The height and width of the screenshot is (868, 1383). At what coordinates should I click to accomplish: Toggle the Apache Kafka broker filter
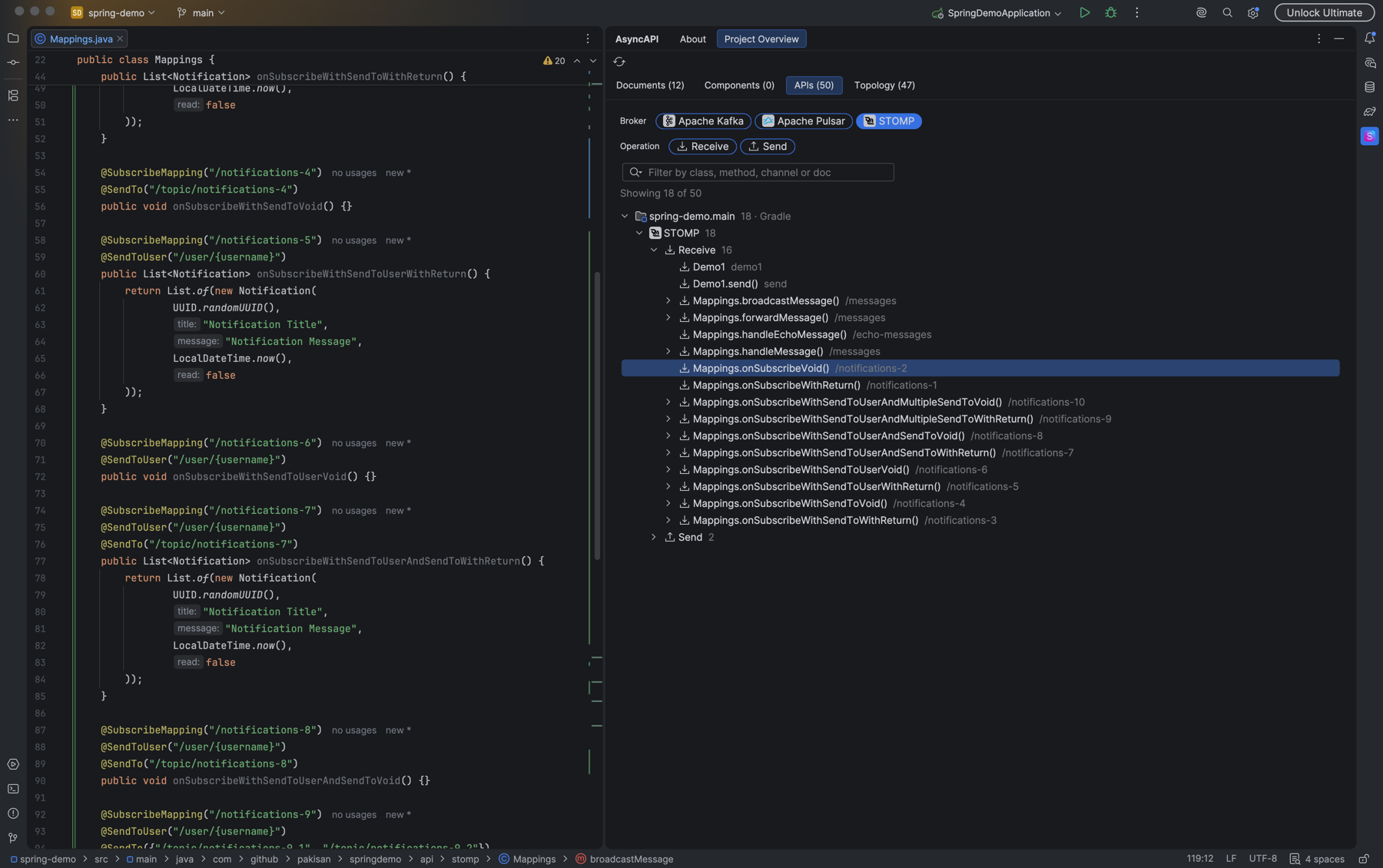(703, 121)
